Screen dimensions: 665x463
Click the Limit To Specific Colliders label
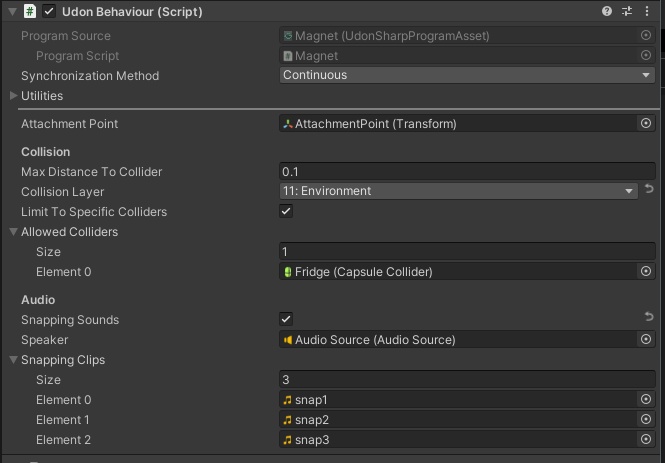(94, 212)
